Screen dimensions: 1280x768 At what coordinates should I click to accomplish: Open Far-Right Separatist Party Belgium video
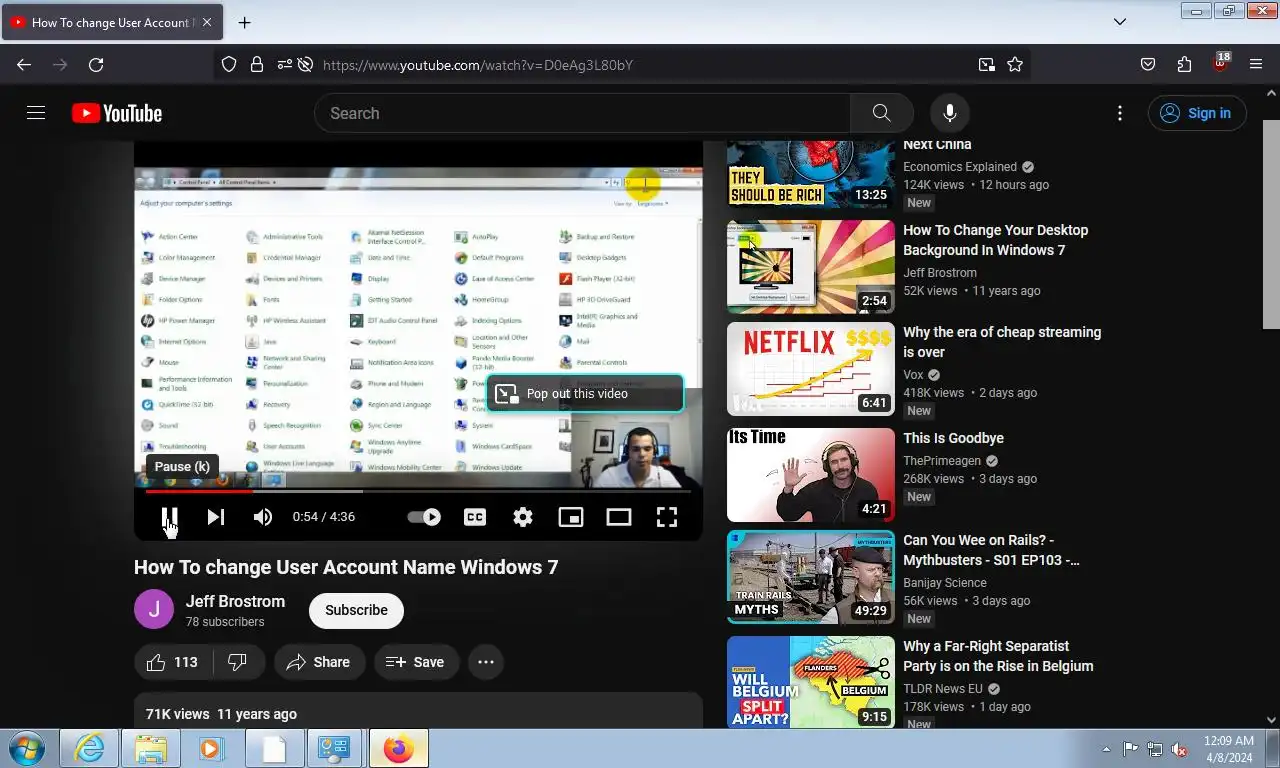(811, 682)
